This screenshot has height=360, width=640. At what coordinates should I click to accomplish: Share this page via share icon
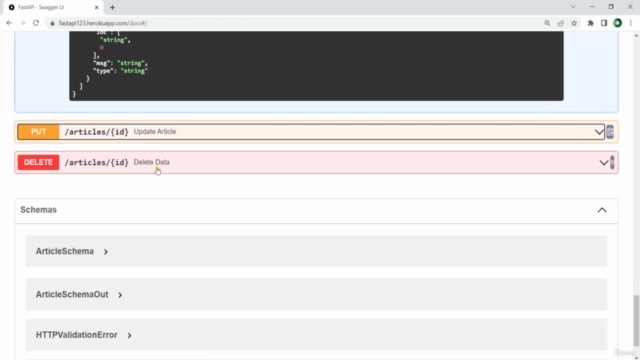(x=561, y=23)
